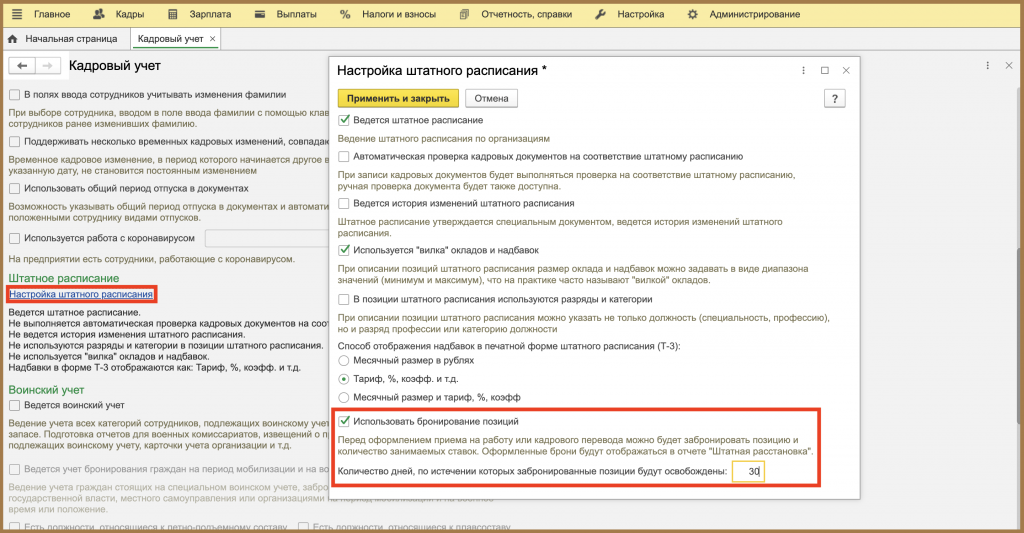Go back with the left arrow button
Viewport: 1024px width, 533px height.
click(x=22, y=65)
